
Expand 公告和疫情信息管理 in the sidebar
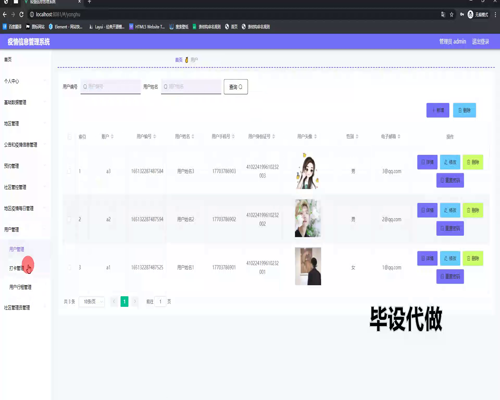(25, 145)
